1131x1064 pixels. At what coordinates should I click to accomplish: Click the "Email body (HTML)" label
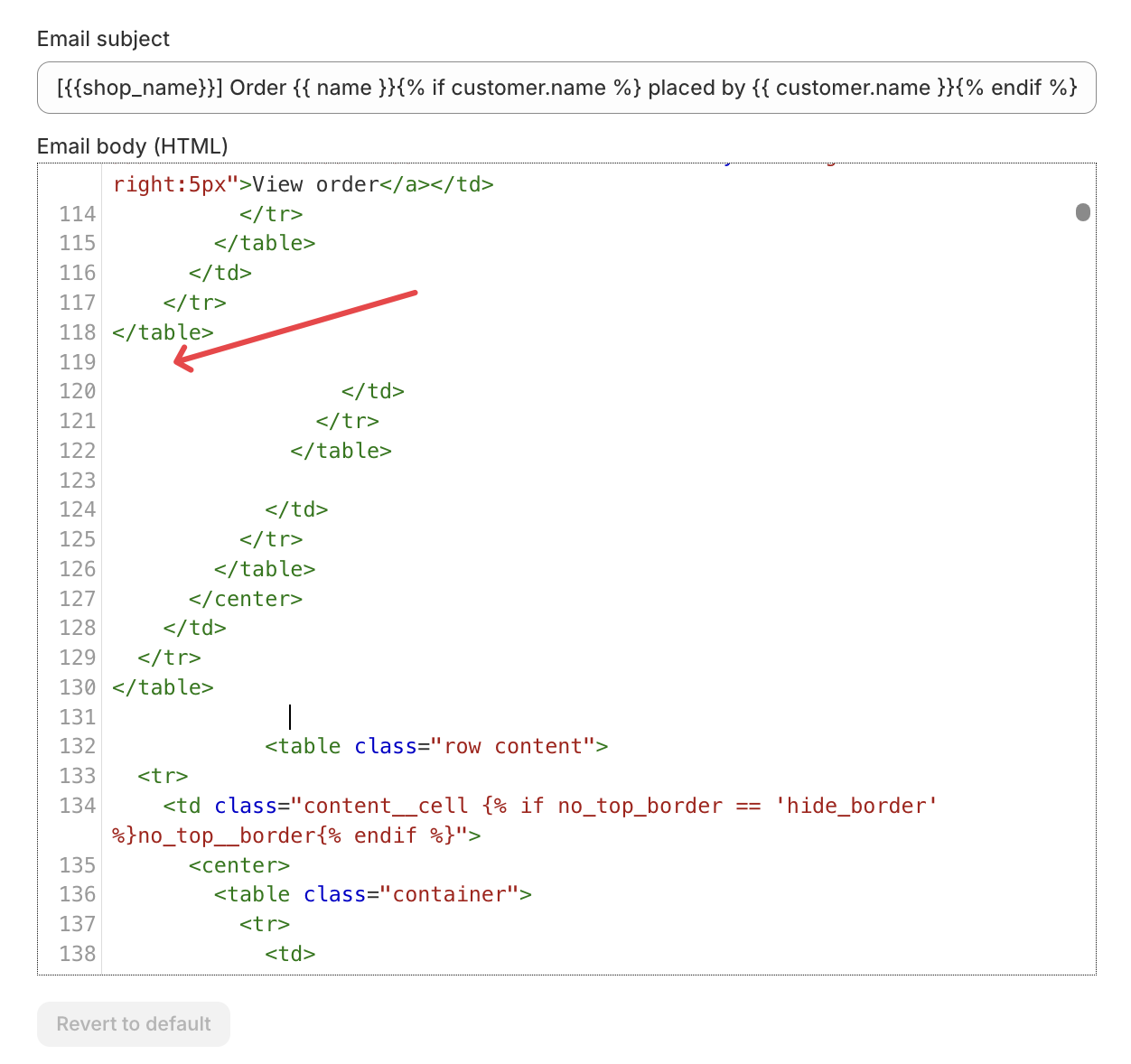coord(133,146)
